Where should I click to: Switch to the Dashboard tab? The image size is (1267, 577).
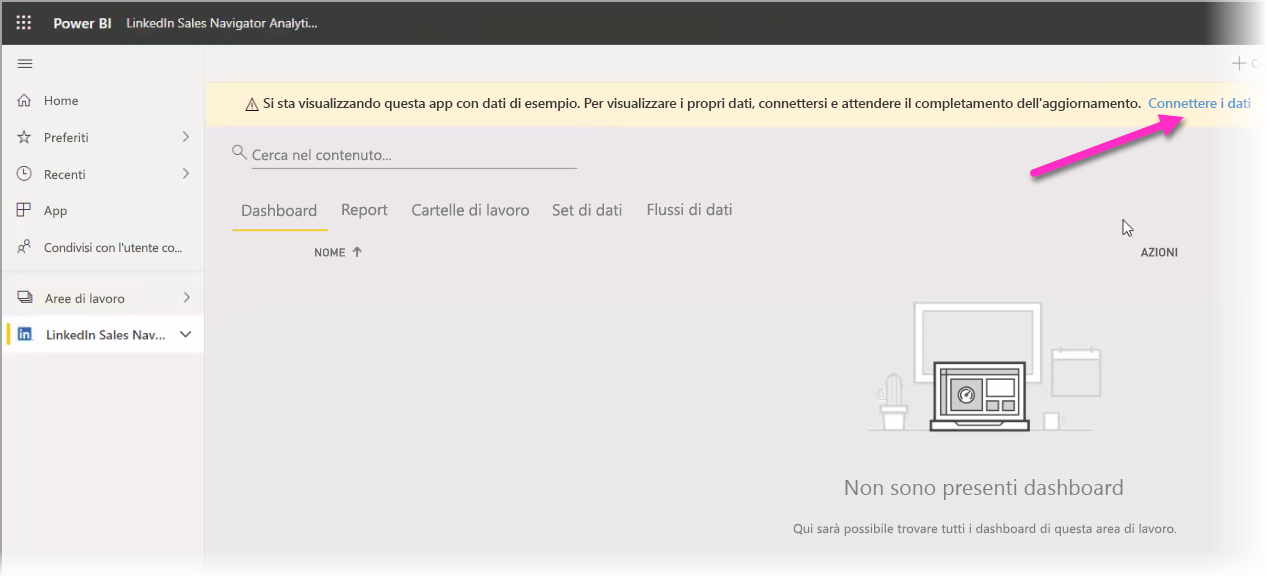pos(279,210)
